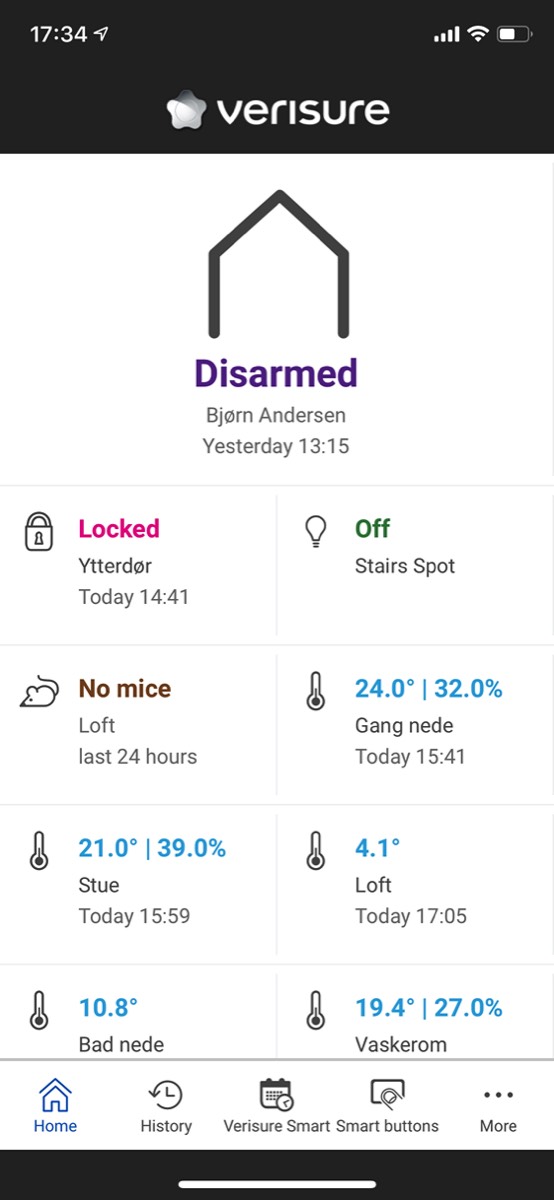Image resolution: width=554 pixels, height=1200 pixels.
Task: Tap the Verisure logo in the header
Action: 277,110
